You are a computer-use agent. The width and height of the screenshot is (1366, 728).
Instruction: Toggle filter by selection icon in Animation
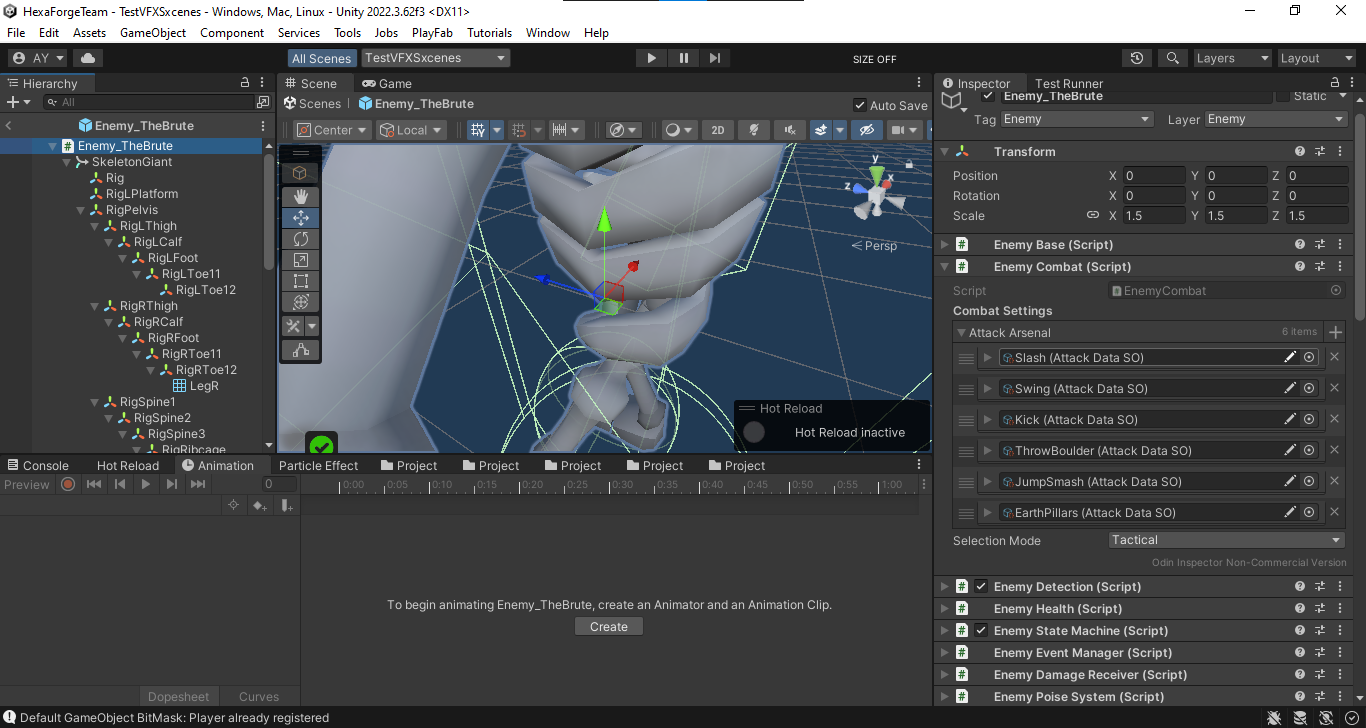[234, 506]
